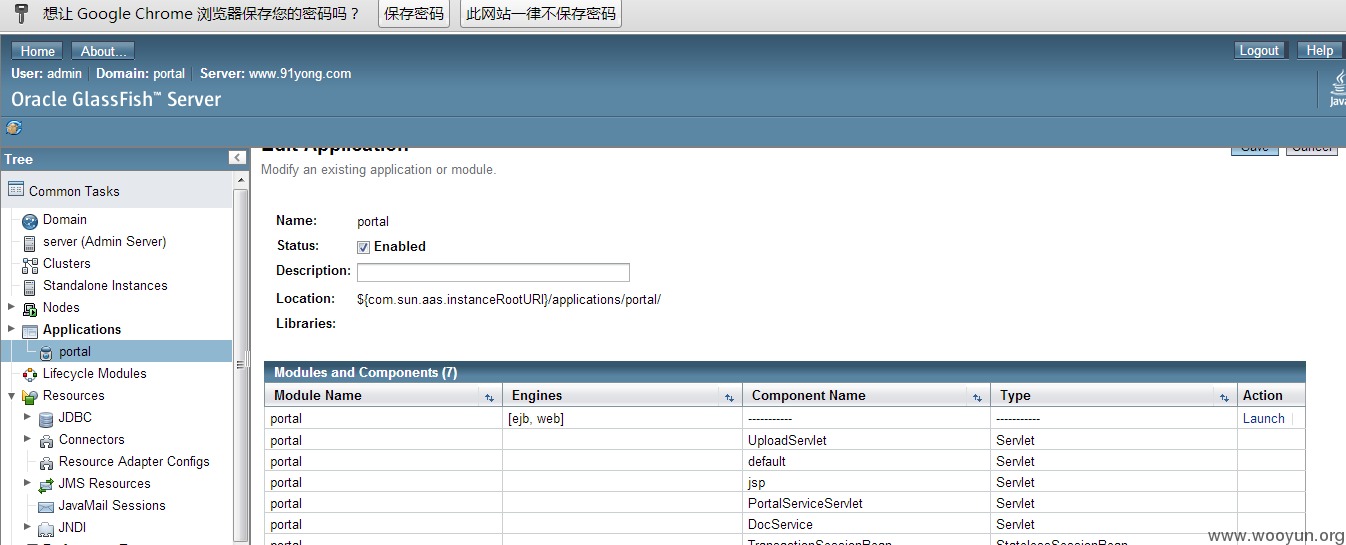Click the Common Tasks icon

tap(16, 189)
